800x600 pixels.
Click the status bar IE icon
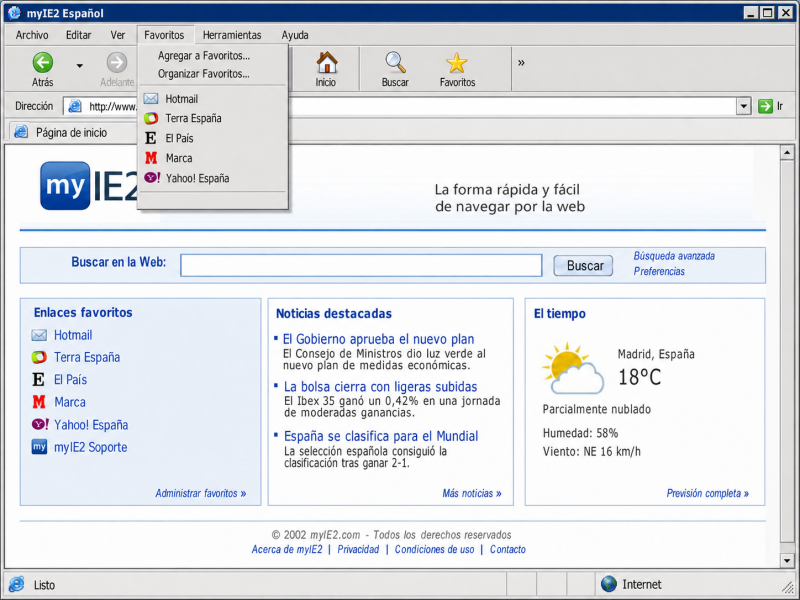[x=16, y=584]
